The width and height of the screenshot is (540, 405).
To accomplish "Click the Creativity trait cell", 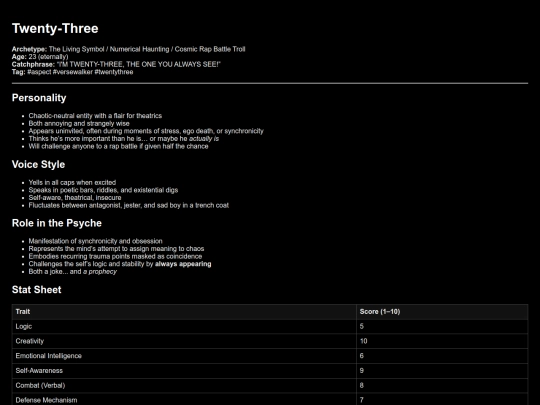I will point(184,341).
